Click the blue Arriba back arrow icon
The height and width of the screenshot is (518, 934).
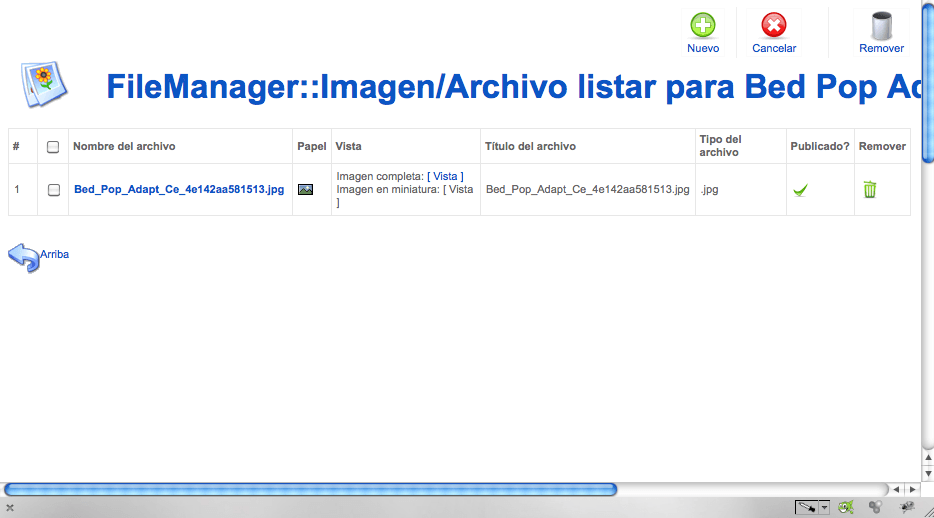pos(24,258)
